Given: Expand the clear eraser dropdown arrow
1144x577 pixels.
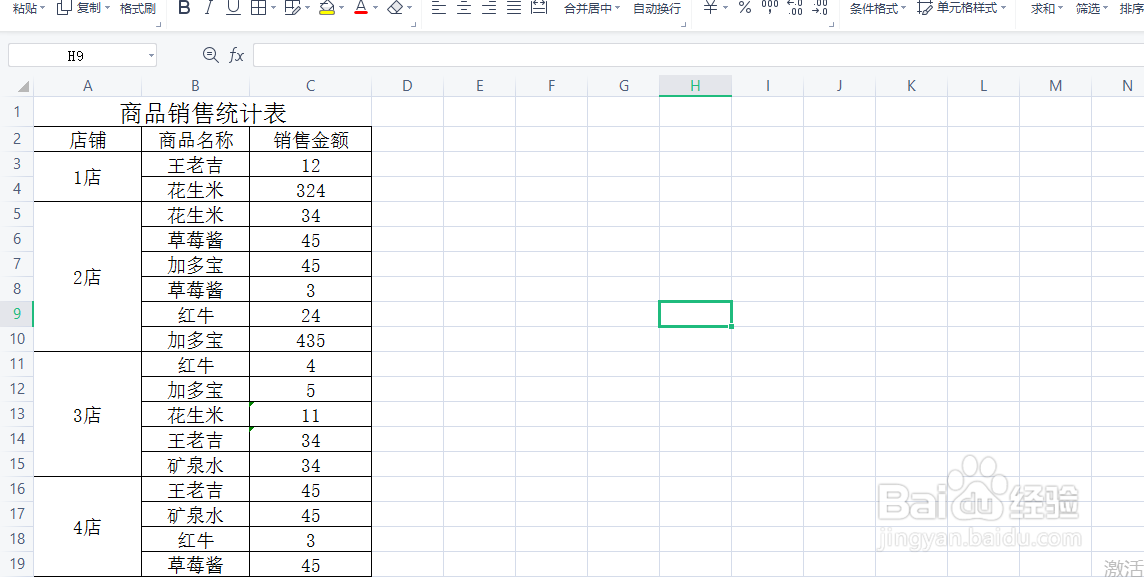Looking at the screenshot, I should point(409,9).
